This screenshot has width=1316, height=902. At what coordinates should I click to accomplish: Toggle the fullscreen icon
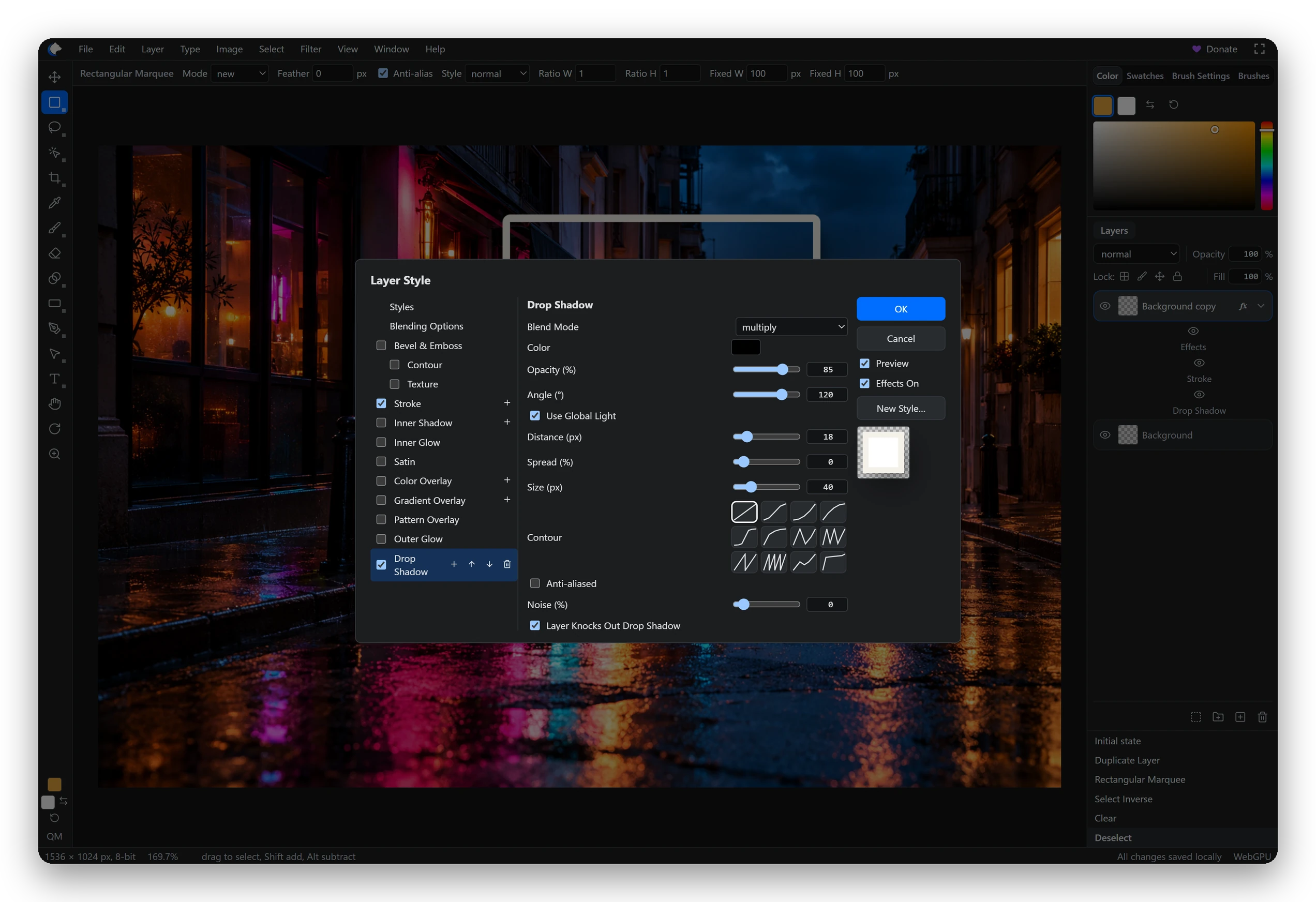(x=1260, y=49)
